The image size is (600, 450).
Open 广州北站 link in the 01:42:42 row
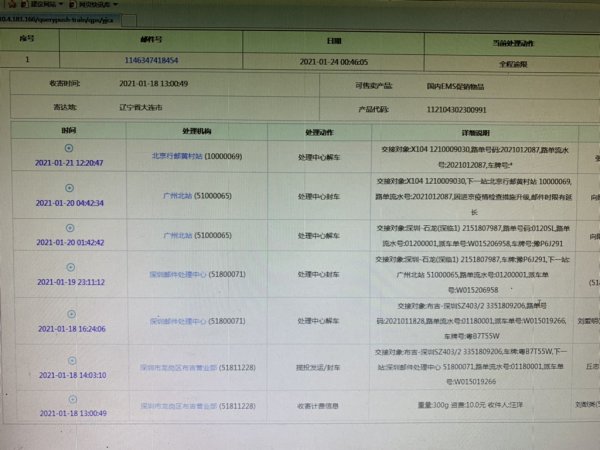pos(197,235)
